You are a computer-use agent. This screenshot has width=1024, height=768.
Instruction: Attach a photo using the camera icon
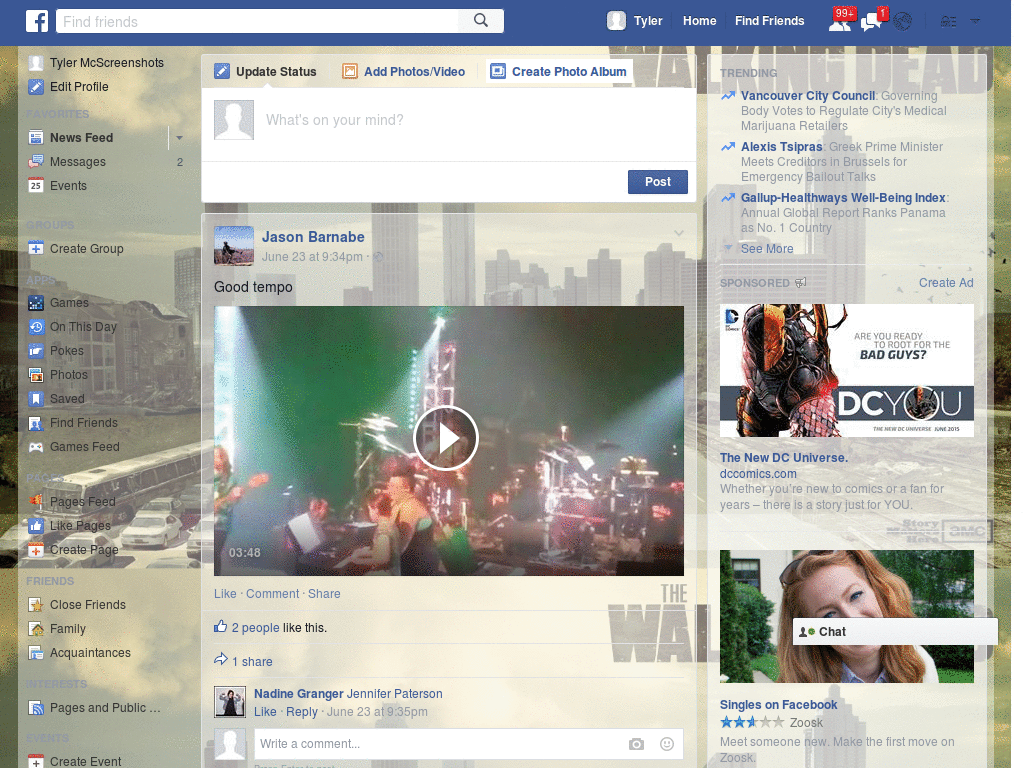636,744
